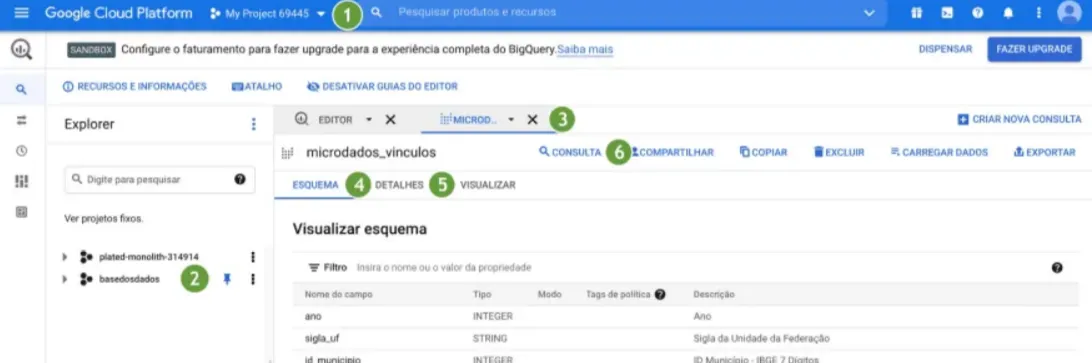Click the Explorer search input field
Viewport: 1092px width, 363px height.
tap(159, 180)
